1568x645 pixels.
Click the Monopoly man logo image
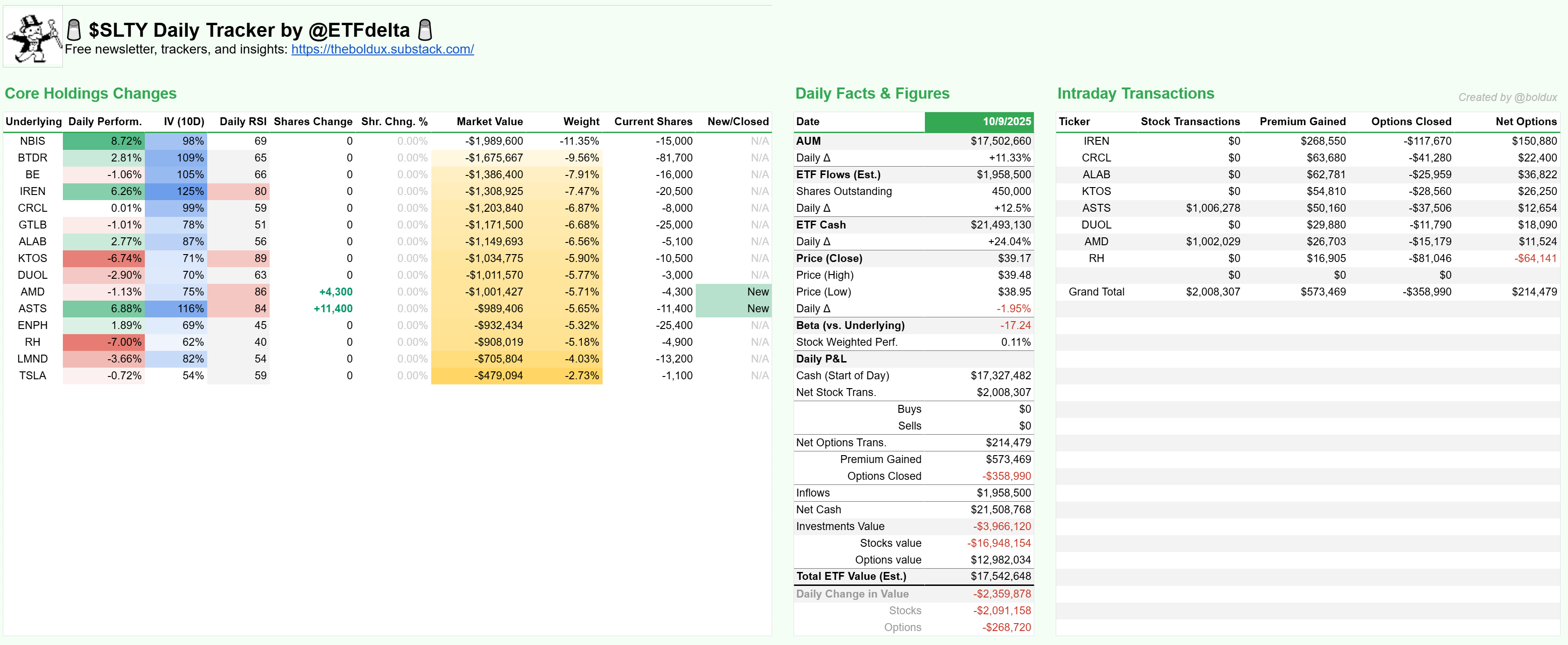[33, 37]
